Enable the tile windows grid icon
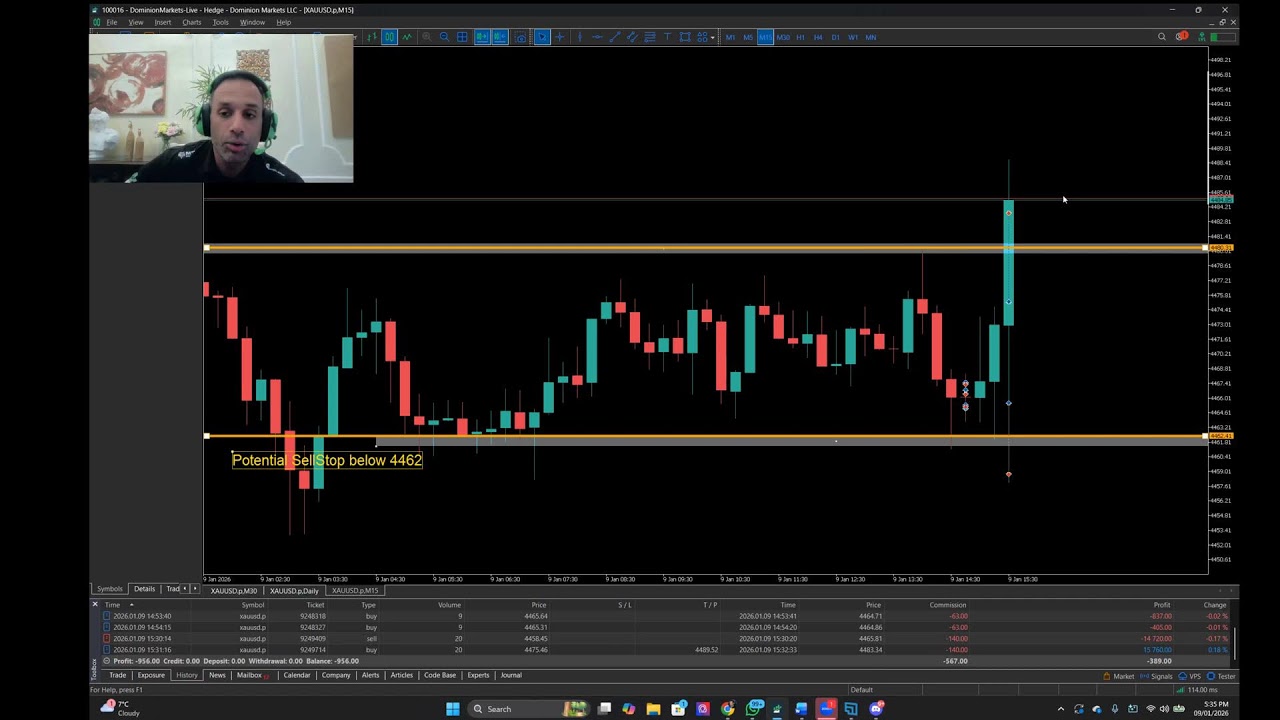1280x720 pixels. coord(461,37)
